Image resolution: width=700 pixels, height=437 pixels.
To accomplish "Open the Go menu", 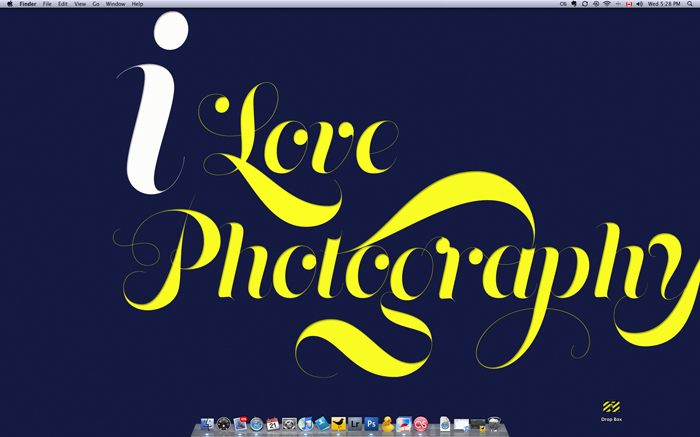I will coord(96,4).
